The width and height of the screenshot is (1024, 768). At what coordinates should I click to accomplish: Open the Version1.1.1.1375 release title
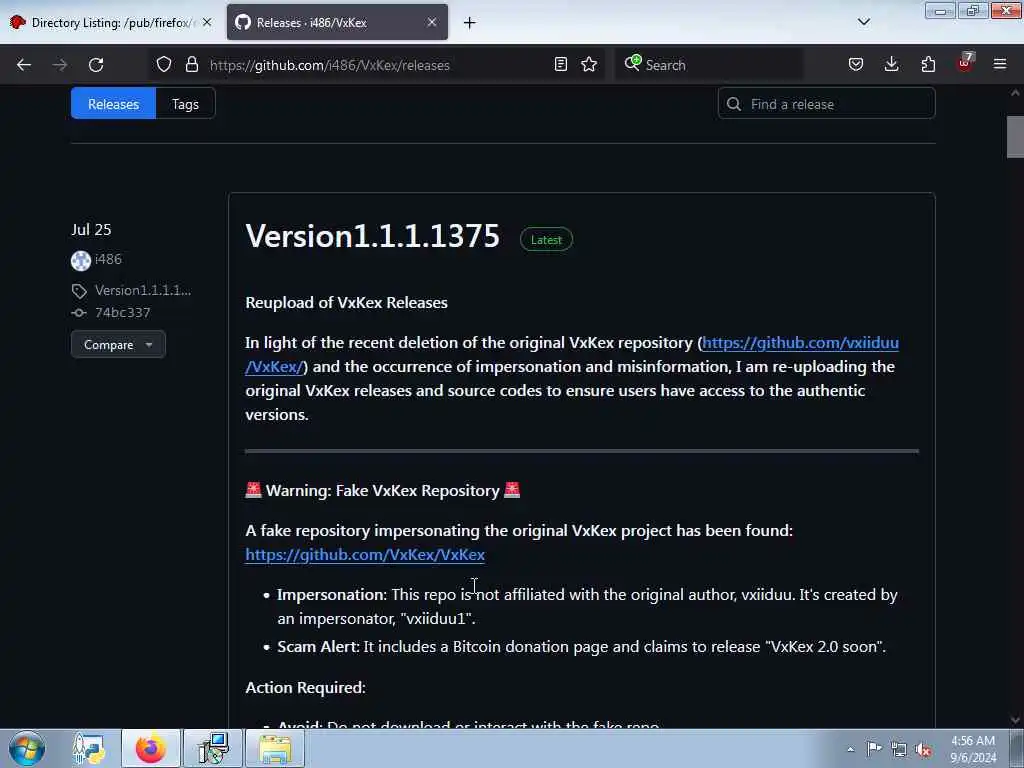(x=373, y=236)
